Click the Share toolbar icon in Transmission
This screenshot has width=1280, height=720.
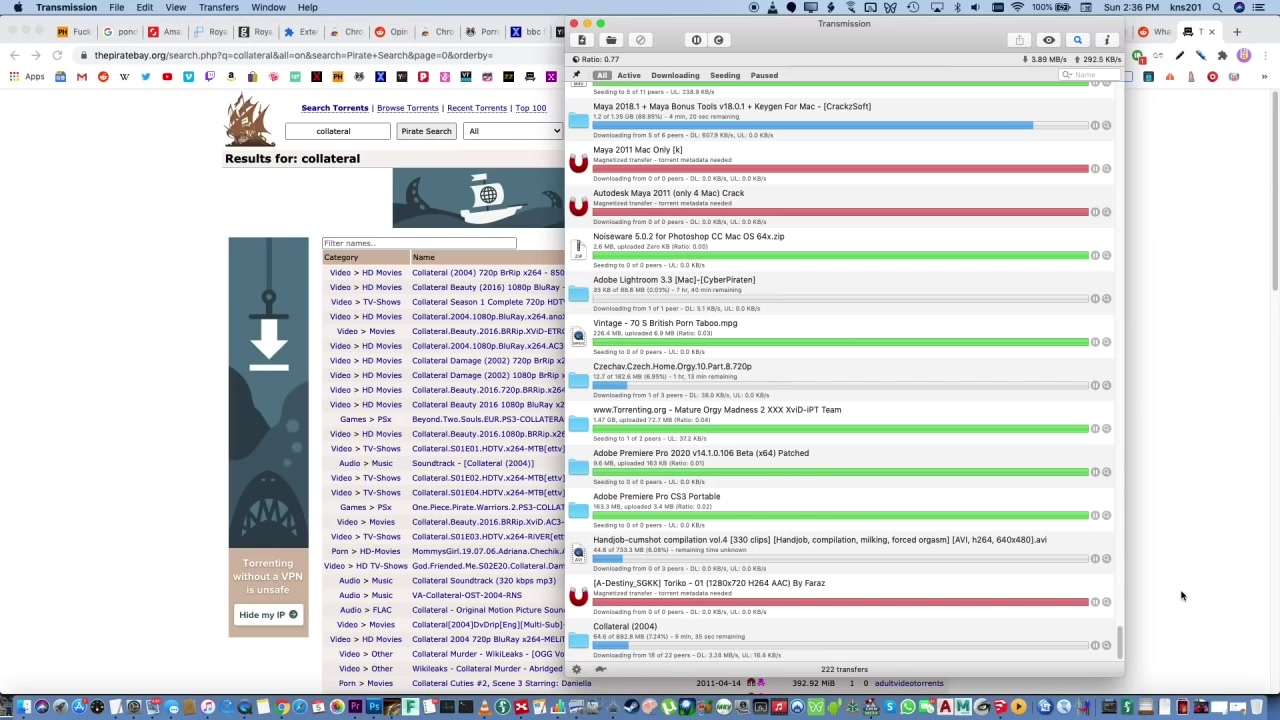pos(1019,40)
